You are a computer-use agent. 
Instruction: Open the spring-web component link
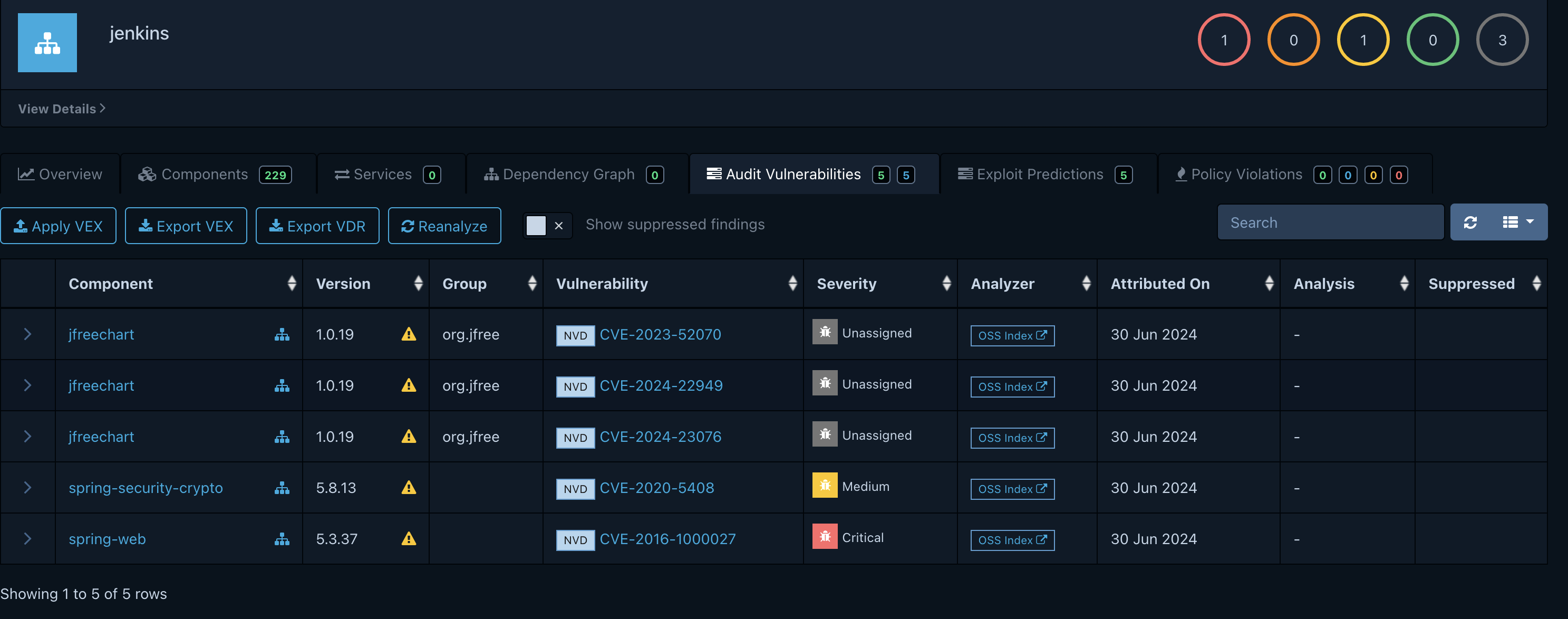click(107, 539)
